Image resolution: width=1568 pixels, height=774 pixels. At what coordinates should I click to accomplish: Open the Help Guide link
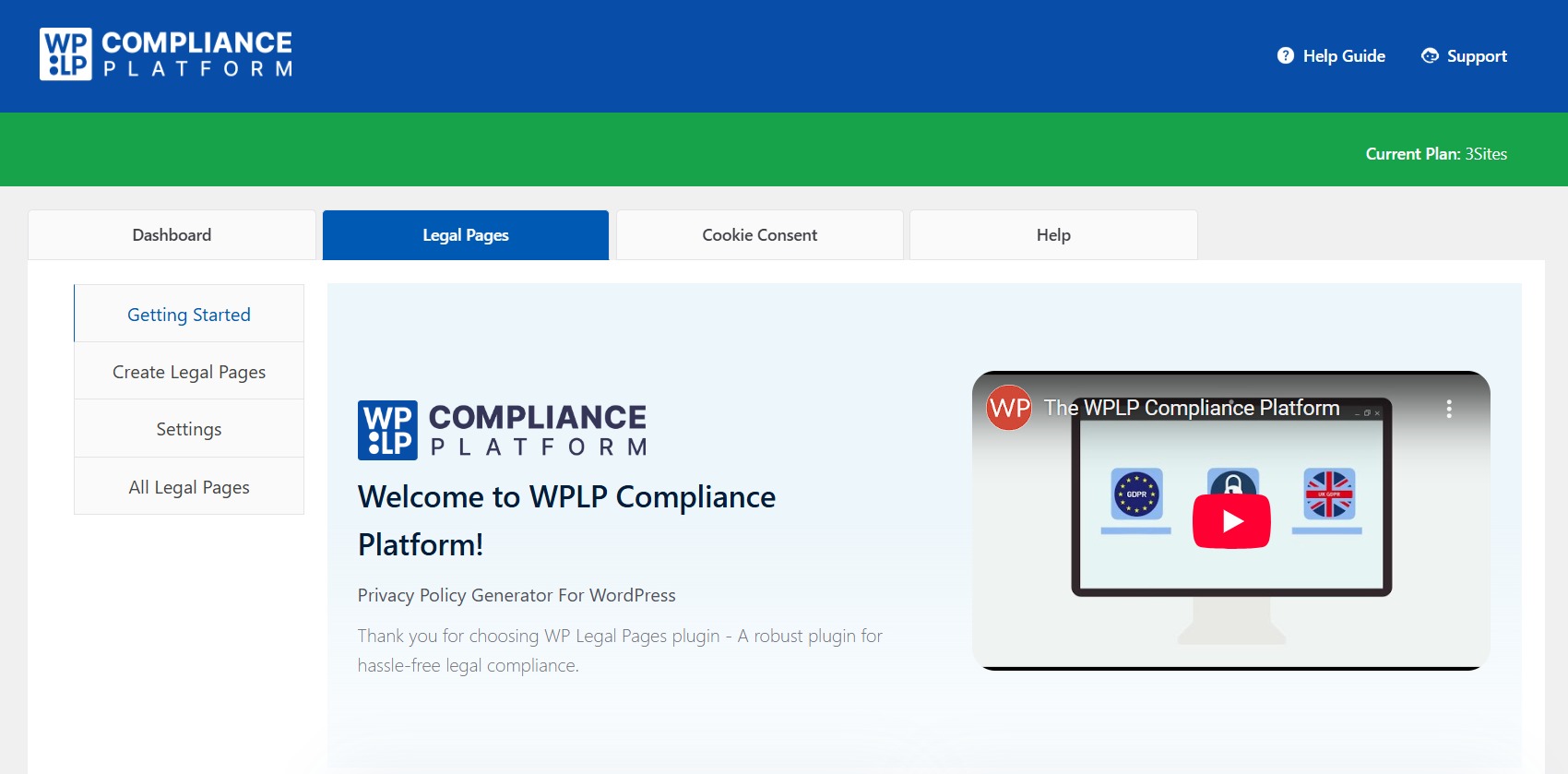(1331, 56)
